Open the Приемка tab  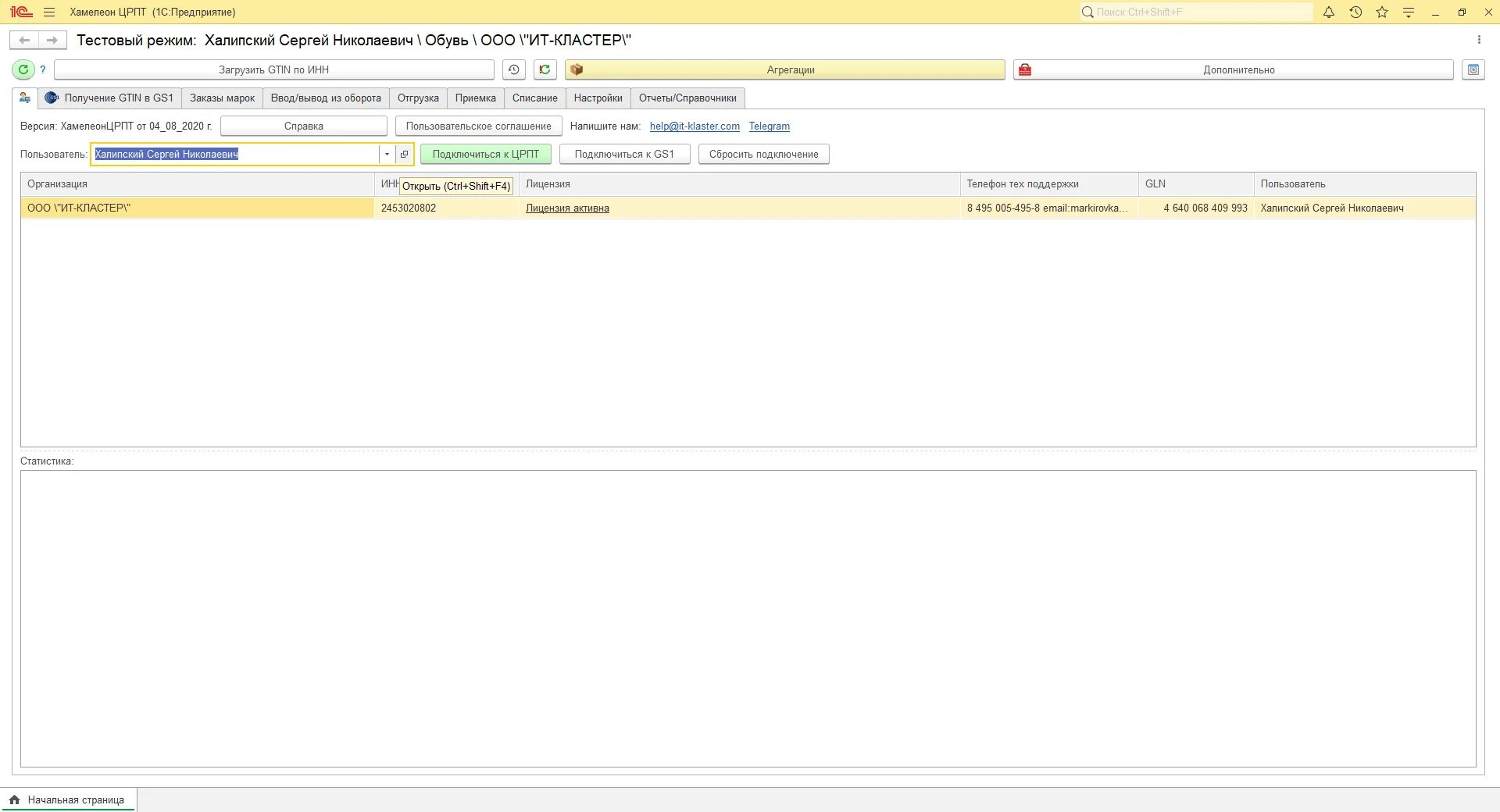[476, 98]
